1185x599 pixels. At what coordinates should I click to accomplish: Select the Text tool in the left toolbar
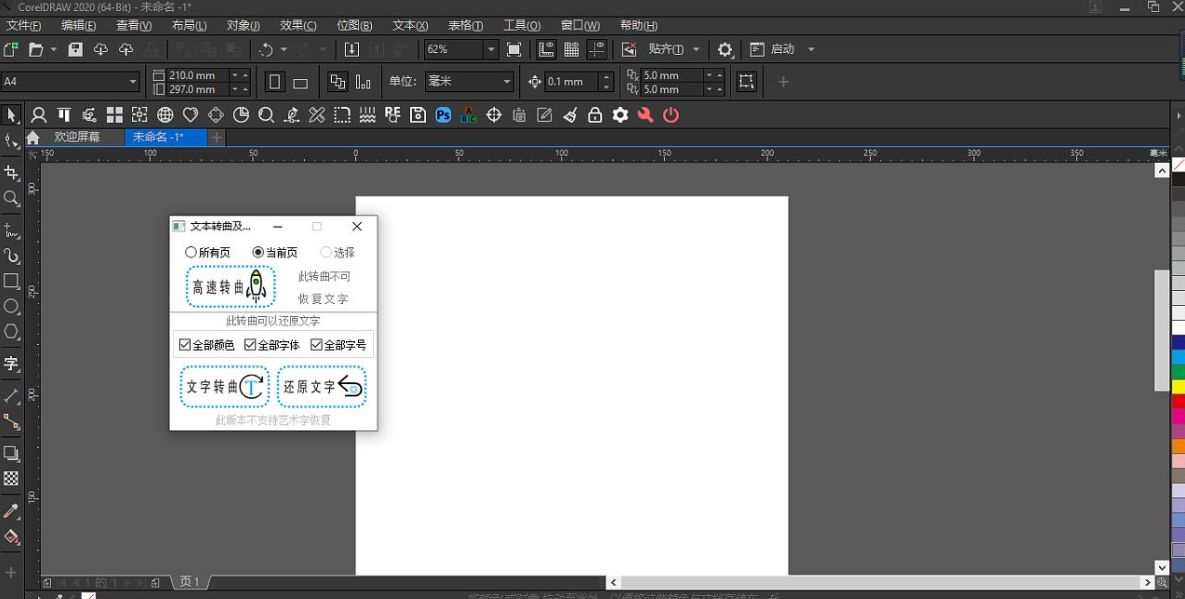(13, 362)
